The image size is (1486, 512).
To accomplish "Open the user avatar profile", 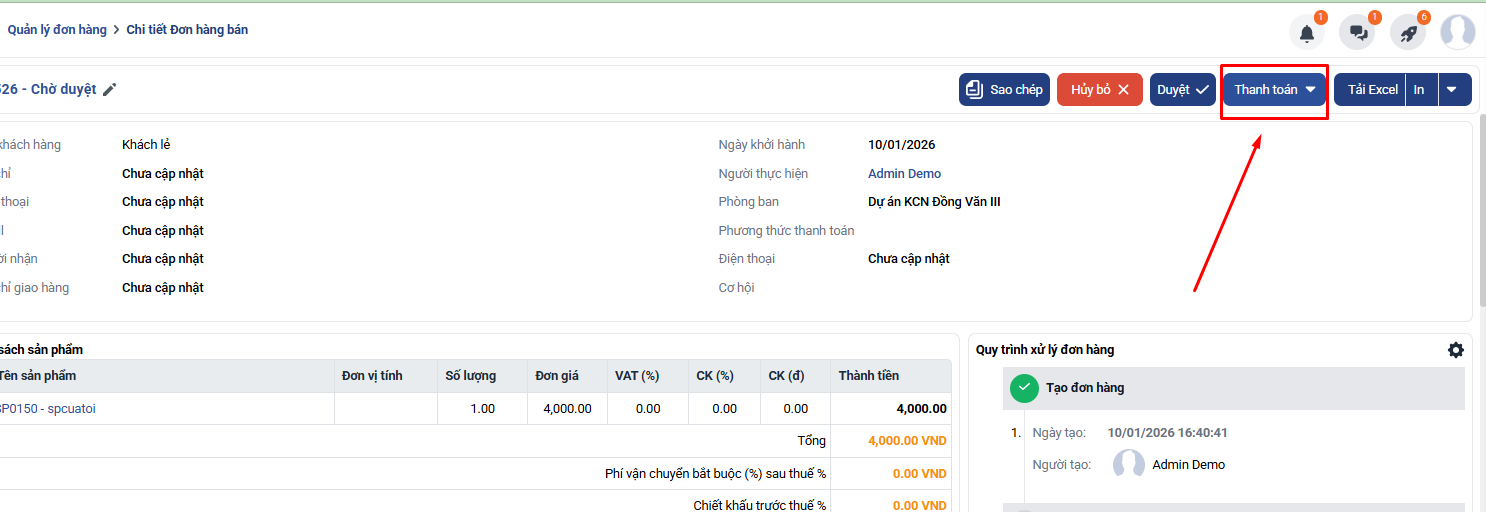I will [1457, 32].
